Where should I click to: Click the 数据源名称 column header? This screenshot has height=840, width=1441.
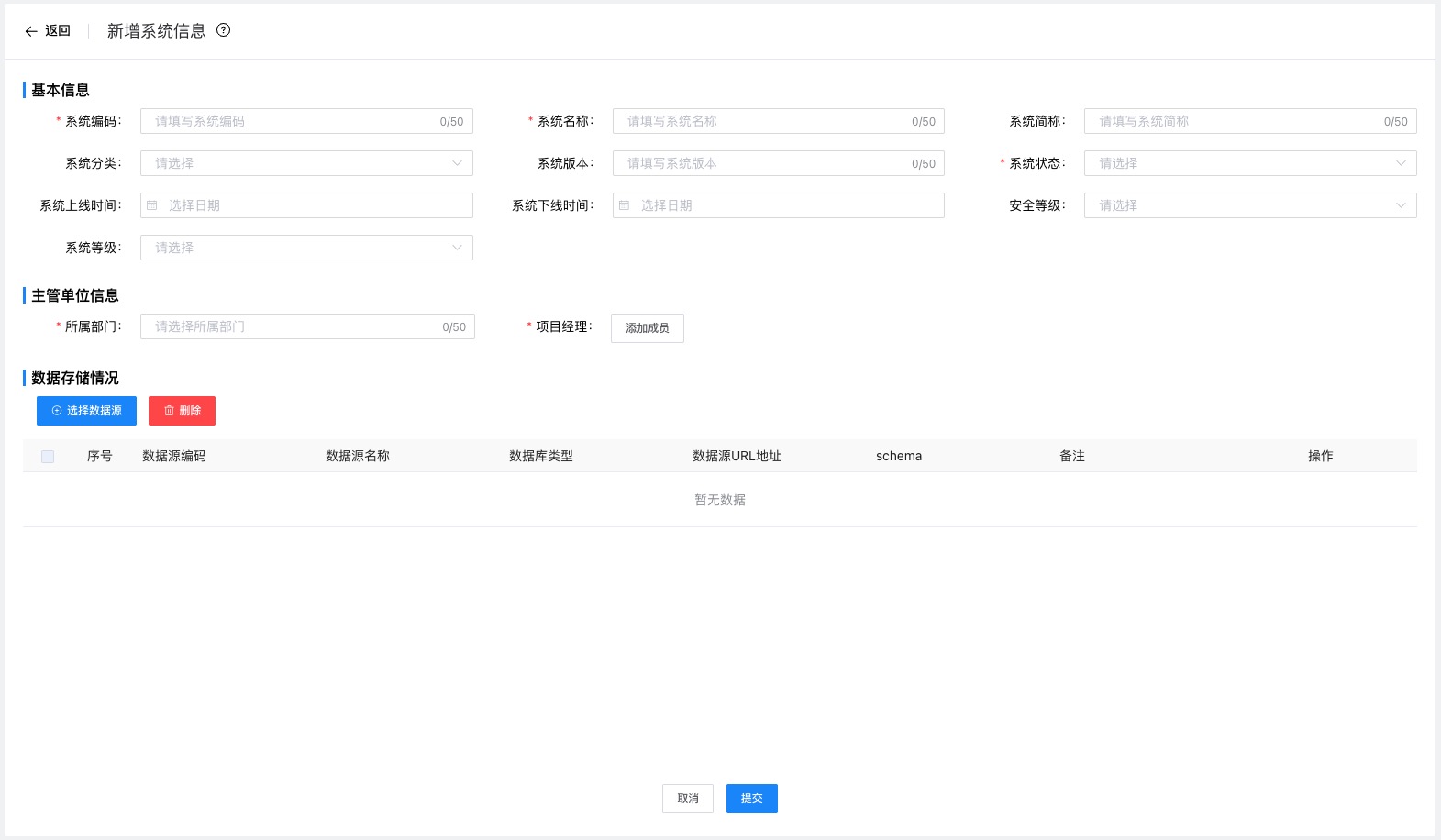358,456
